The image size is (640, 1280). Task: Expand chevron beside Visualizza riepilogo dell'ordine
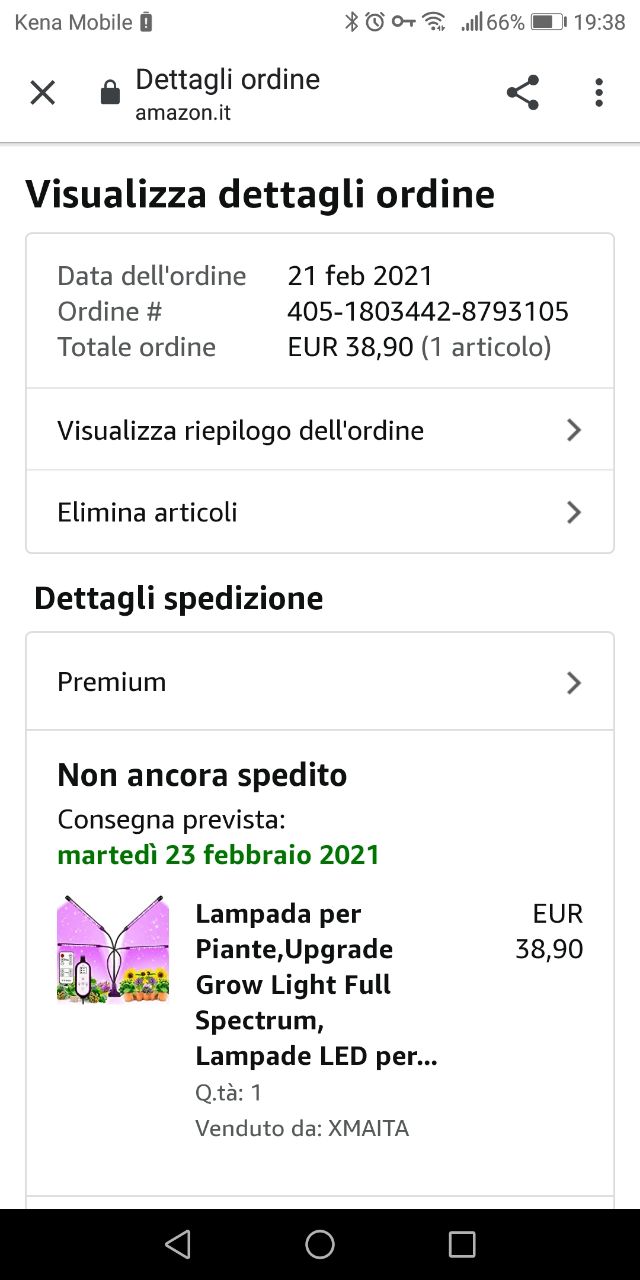(x=574, y=430)
